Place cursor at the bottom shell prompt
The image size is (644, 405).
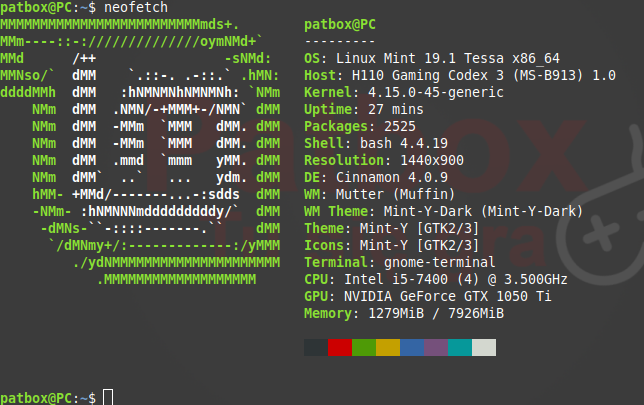click(x=108, y=397)
